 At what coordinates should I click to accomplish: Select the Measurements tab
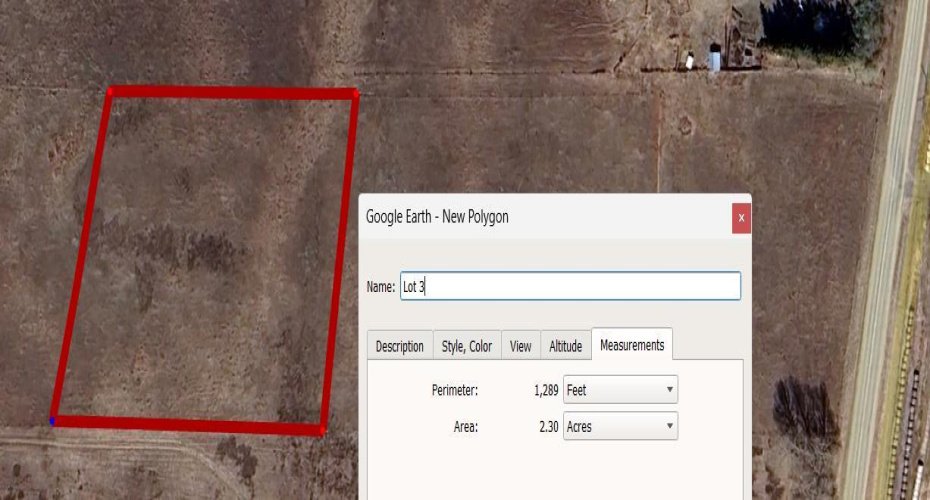click(632, 345)
